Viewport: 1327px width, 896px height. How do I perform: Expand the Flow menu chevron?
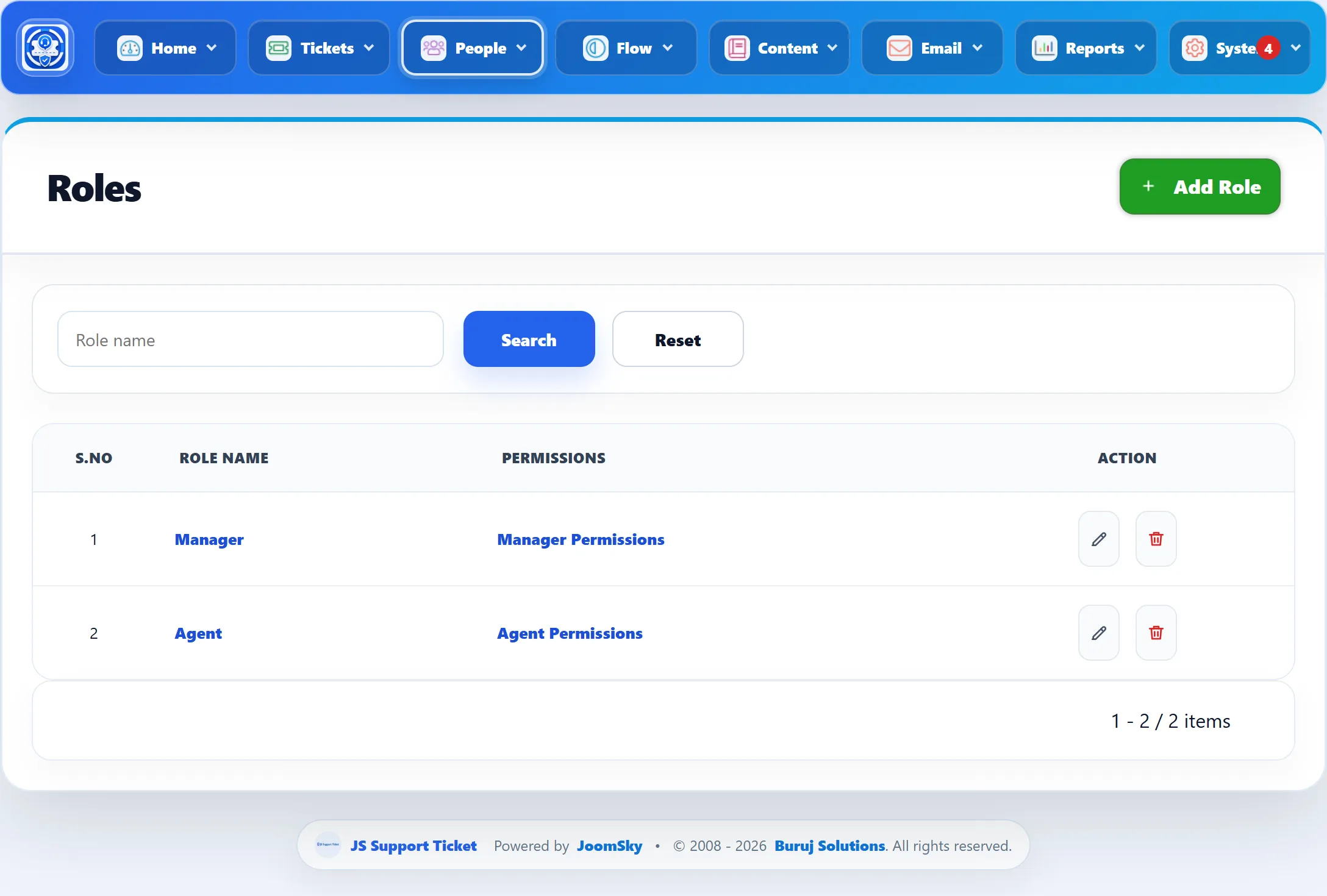668,48
